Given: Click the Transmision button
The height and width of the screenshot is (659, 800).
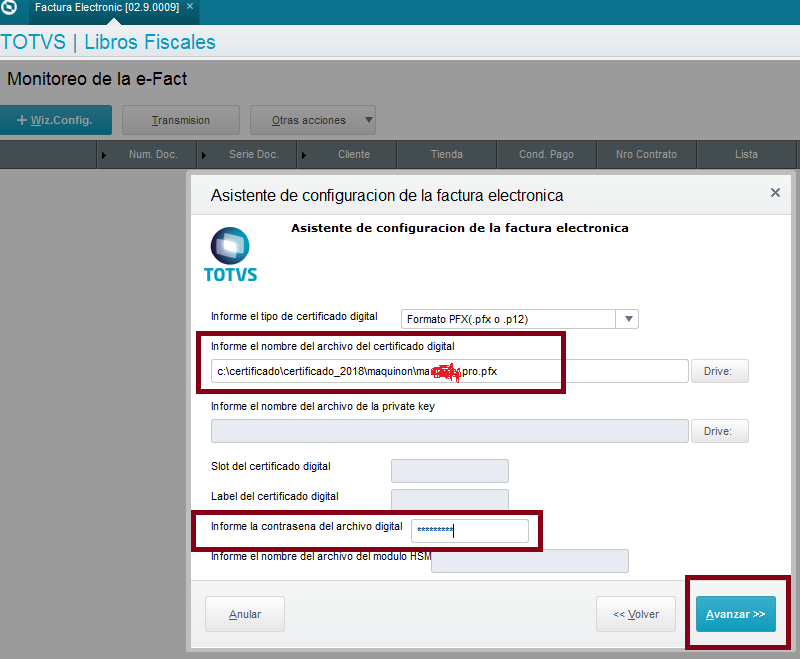Looking at the screenshot, I should coord(181,120).
